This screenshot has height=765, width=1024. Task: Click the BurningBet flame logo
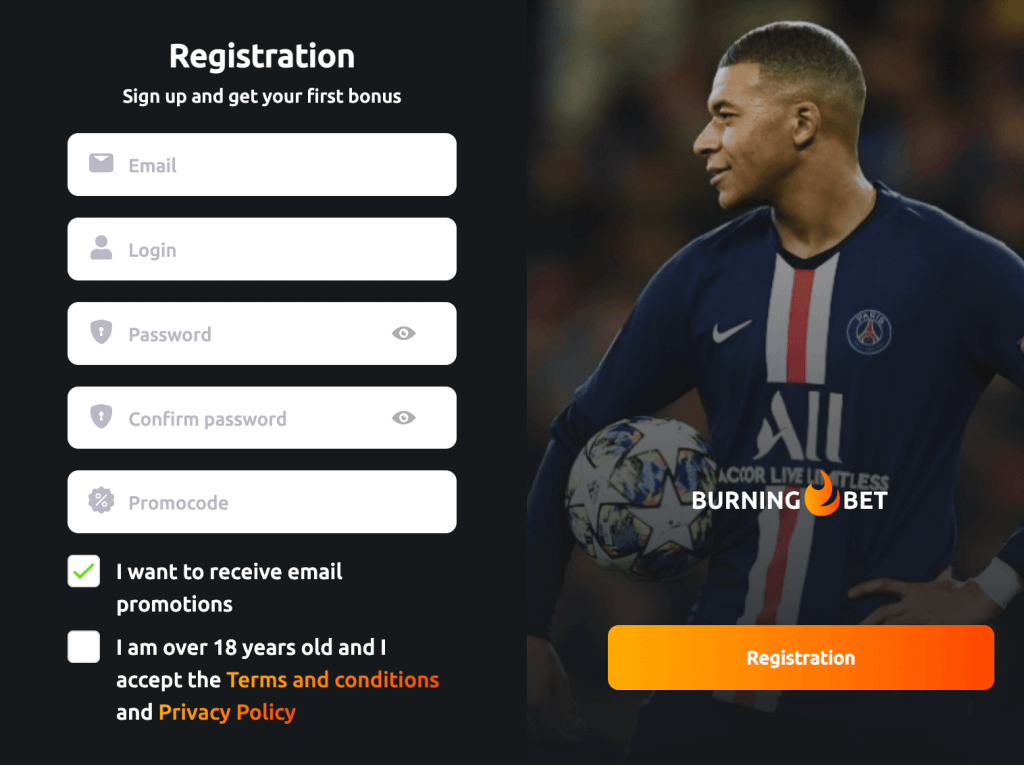point(822,493)
